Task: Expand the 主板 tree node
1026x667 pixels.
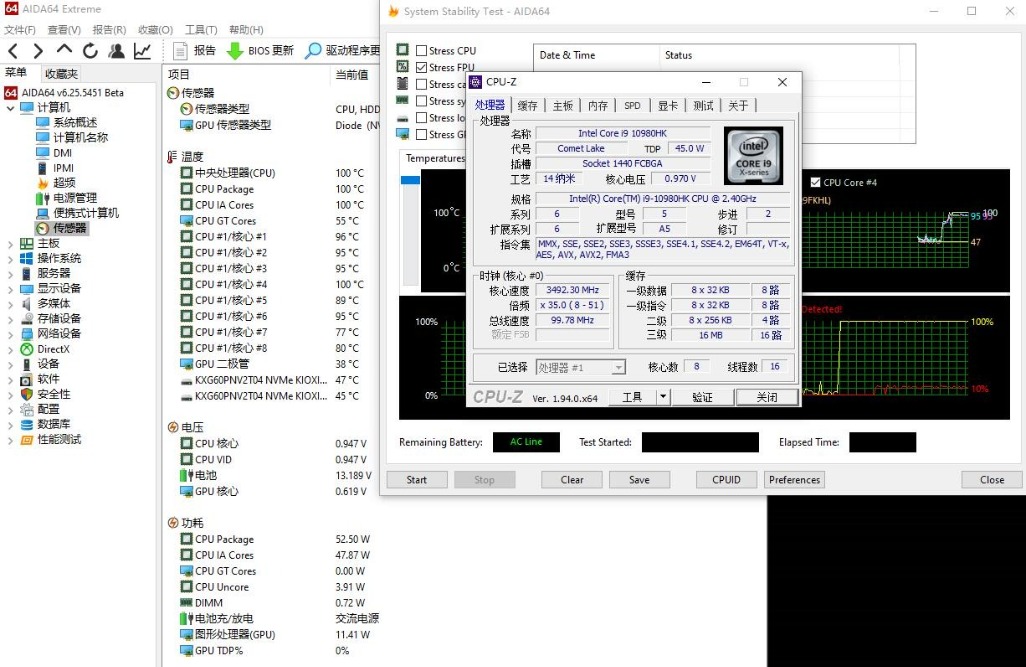Action: 10,243
